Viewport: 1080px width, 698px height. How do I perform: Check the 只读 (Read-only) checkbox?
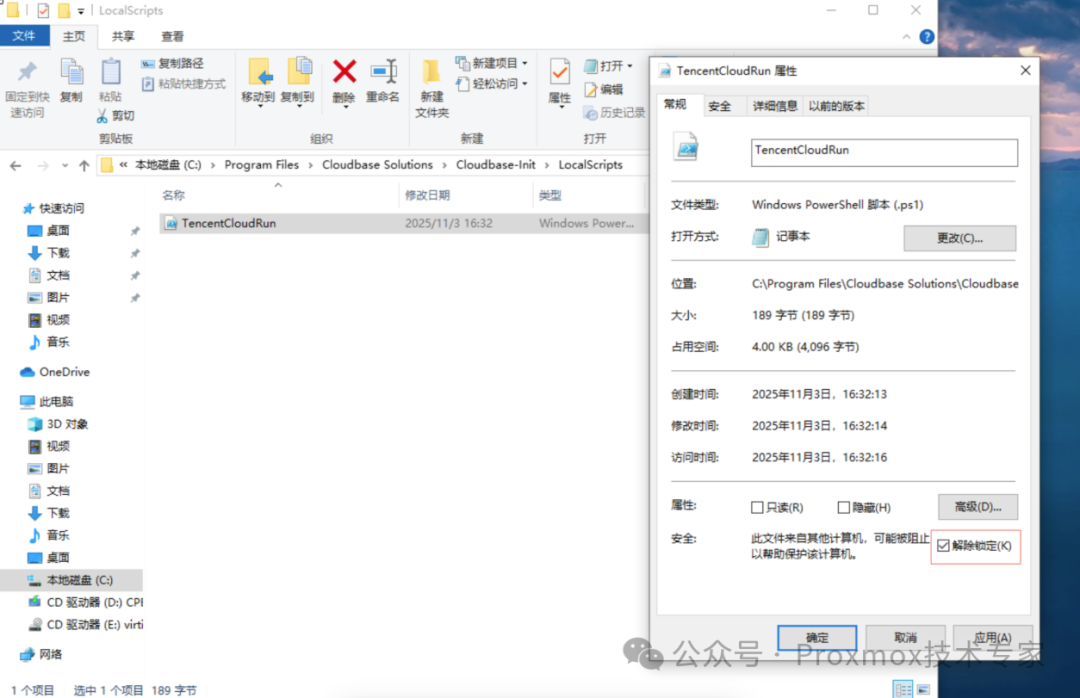pyautogui.click(x=757, y=507)
